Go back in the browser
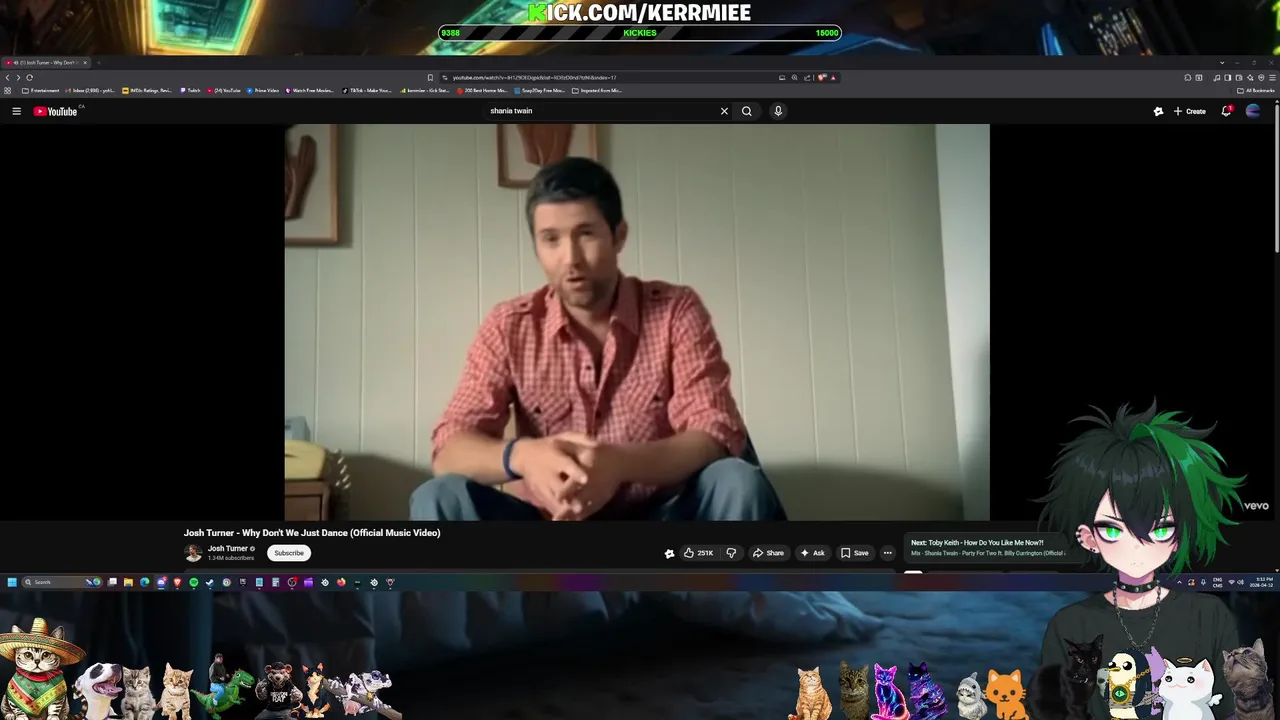 pos(7,77)
